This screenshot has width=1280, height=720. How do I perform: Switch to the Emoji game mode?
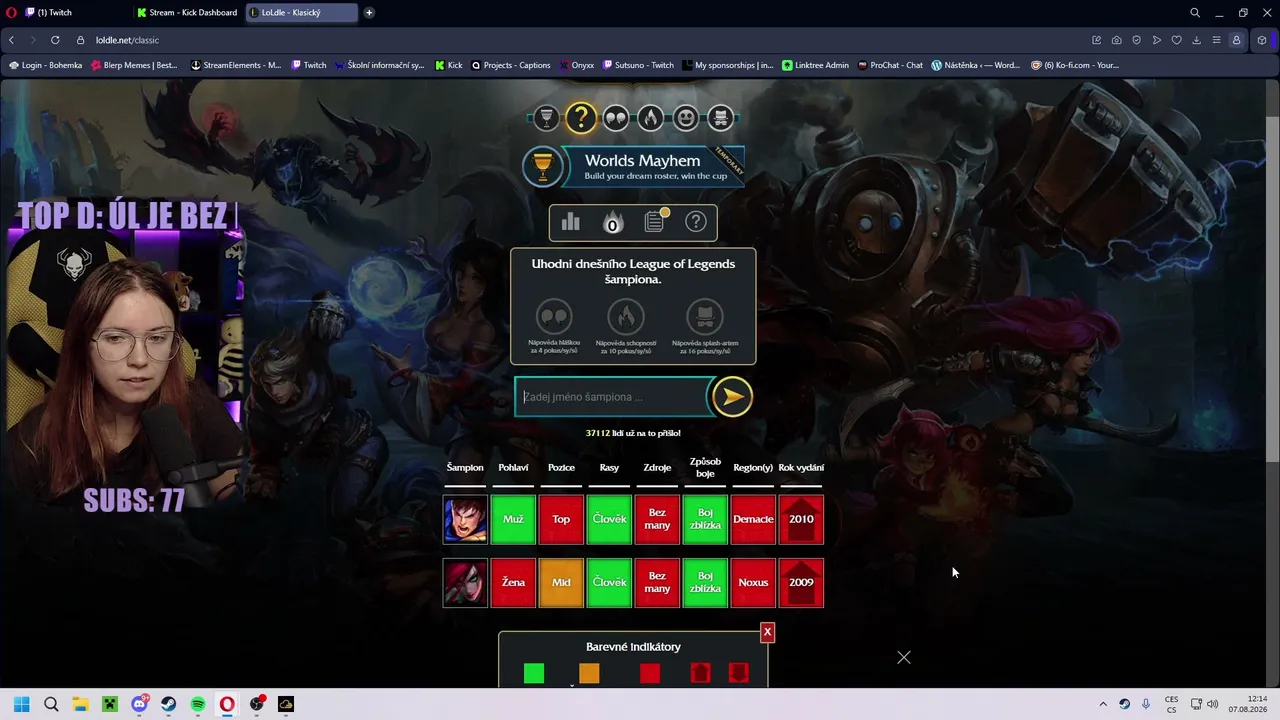(686, 118)
